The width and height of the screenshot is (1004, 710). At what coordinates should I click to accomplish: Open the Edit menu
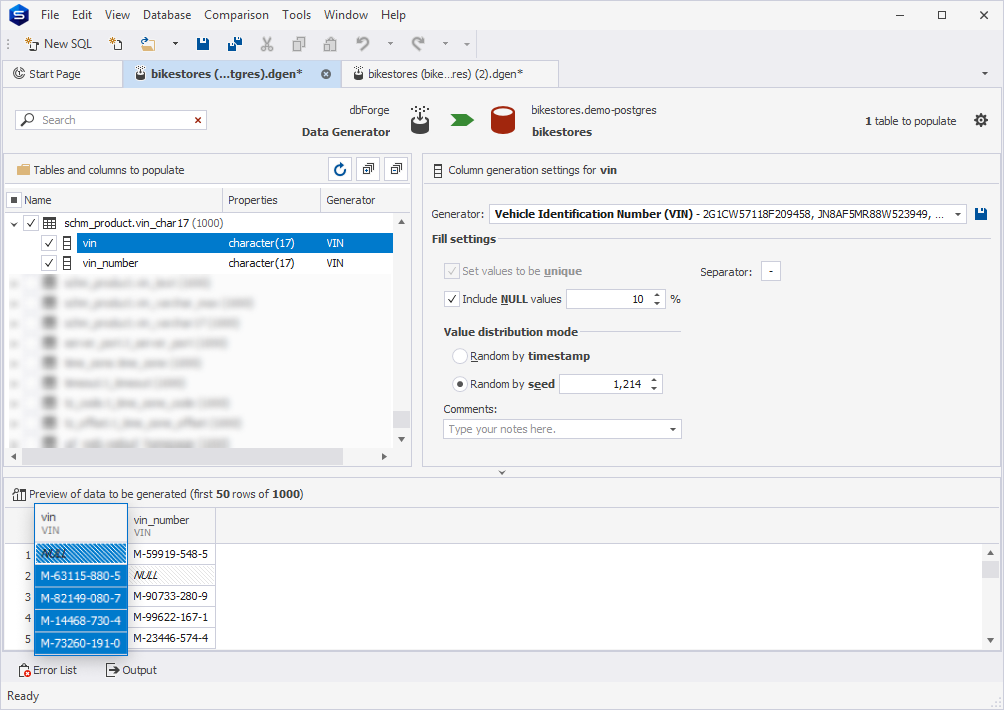(x=81, y=15)
